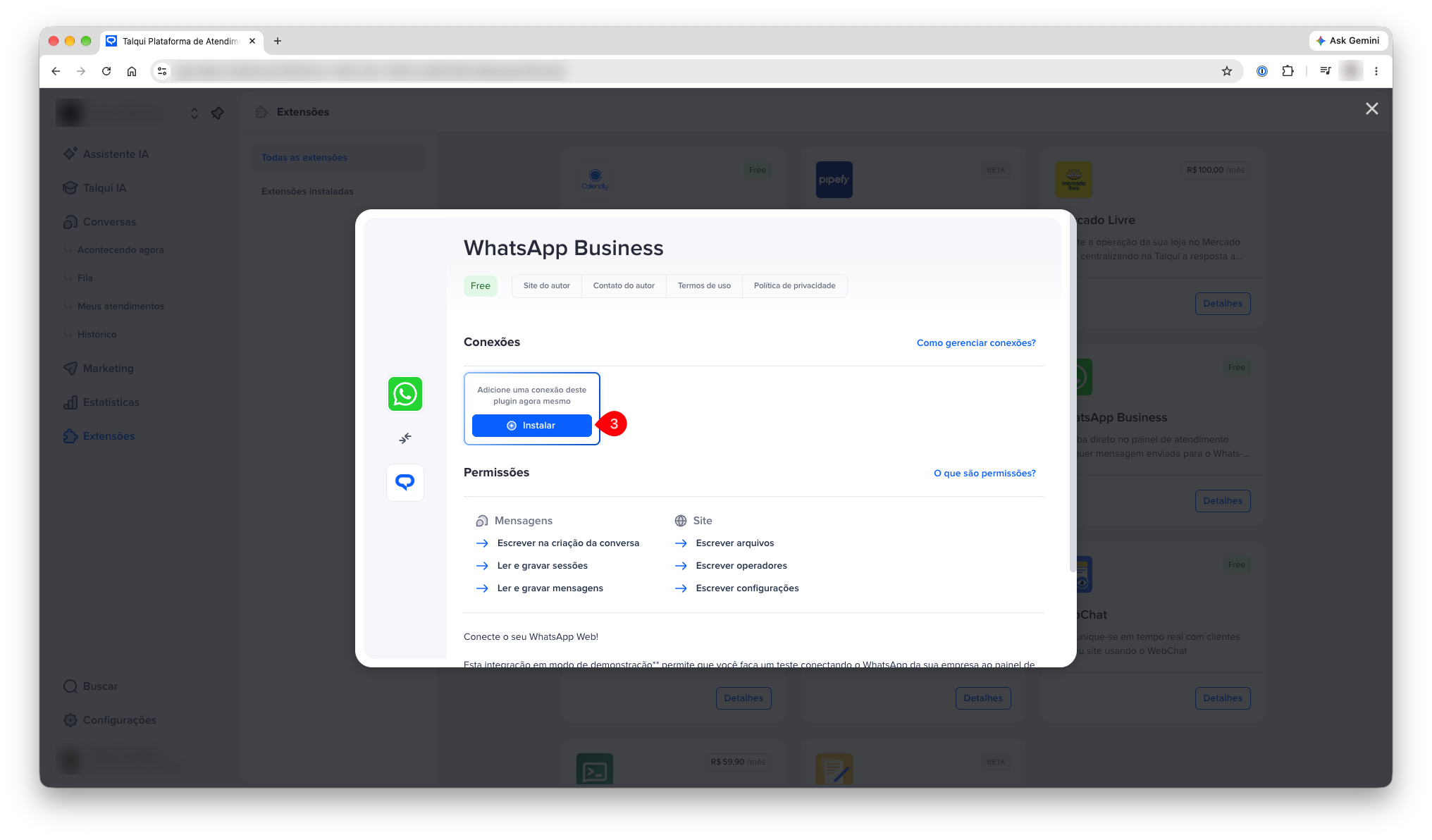This screenshot has width=1432, height=840.
Task: Select Acontecendo agora under Conversas
Action: point(121,250)
